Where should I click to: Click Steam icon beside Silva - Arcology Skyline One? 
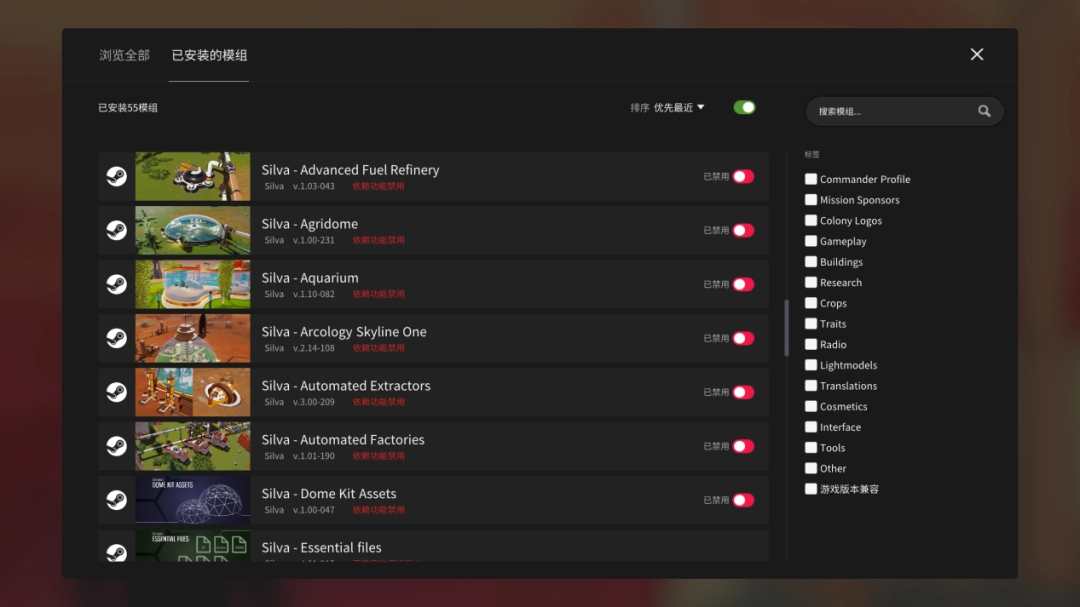click(x=116, y=339)
